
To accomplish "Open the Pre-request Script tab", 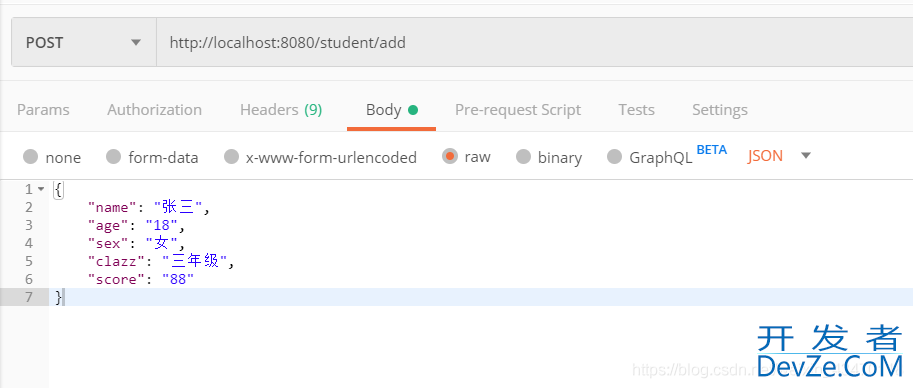I will pos(518,110).
